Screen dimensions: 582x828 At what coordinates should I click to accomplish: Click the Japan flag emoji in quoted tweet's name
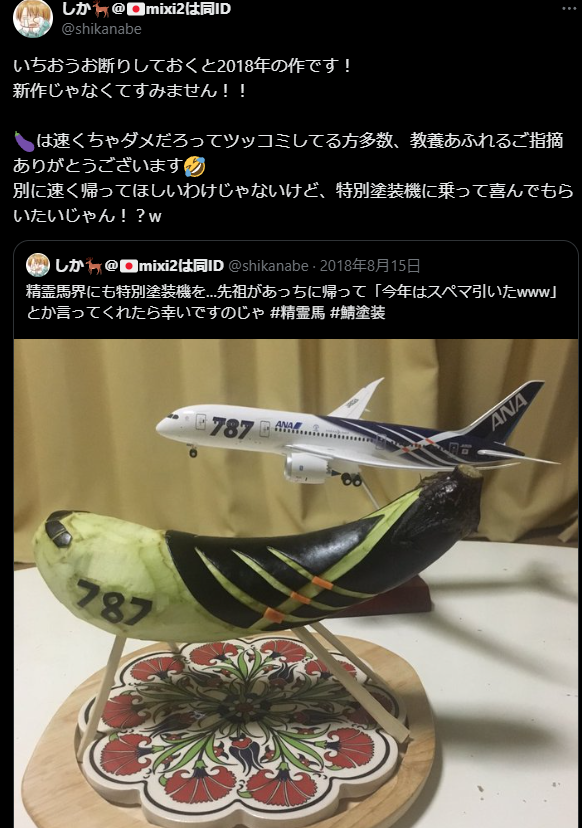[129, 266]
